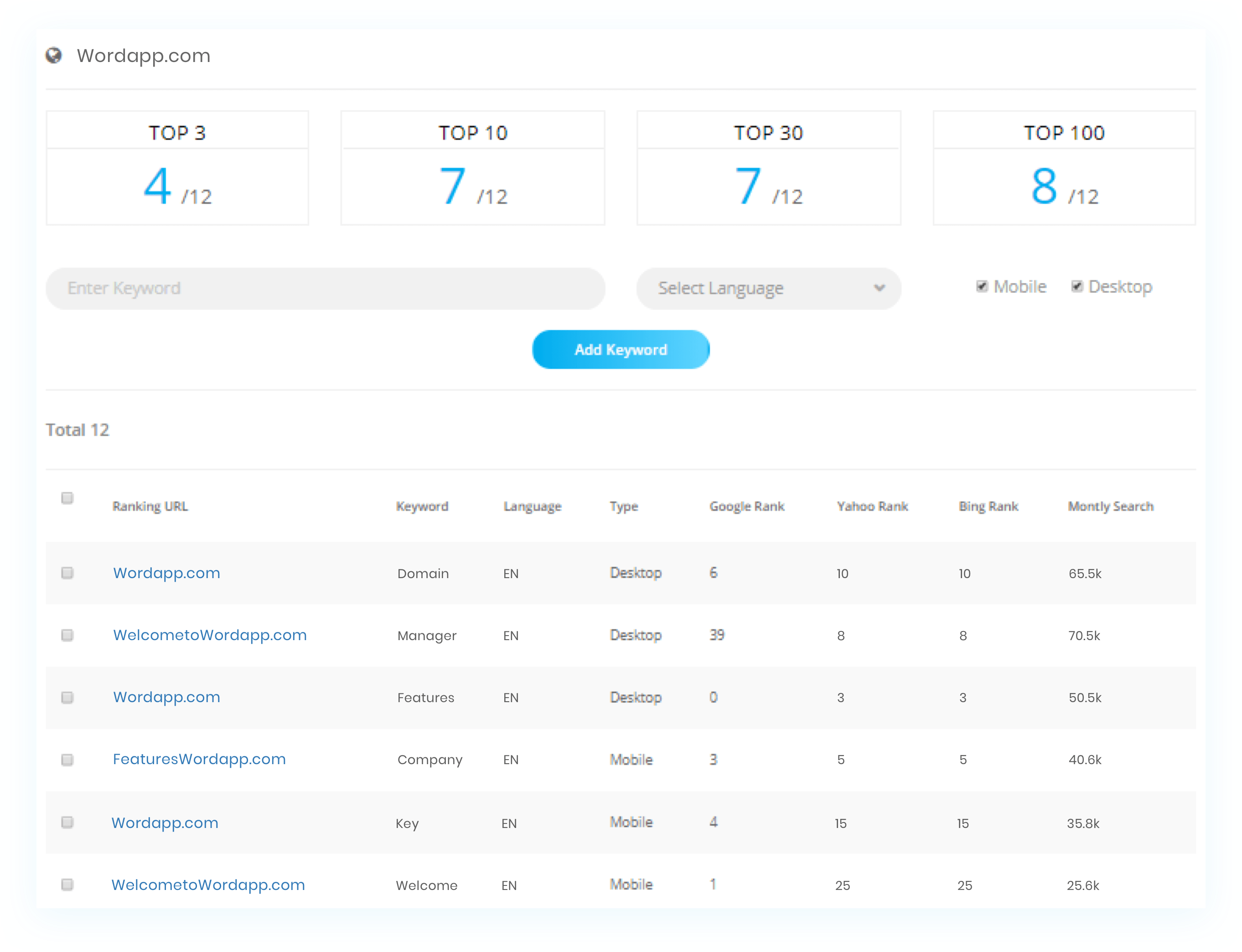
Task: Click the TOP 10 summary card
Action: click(472, 168)
